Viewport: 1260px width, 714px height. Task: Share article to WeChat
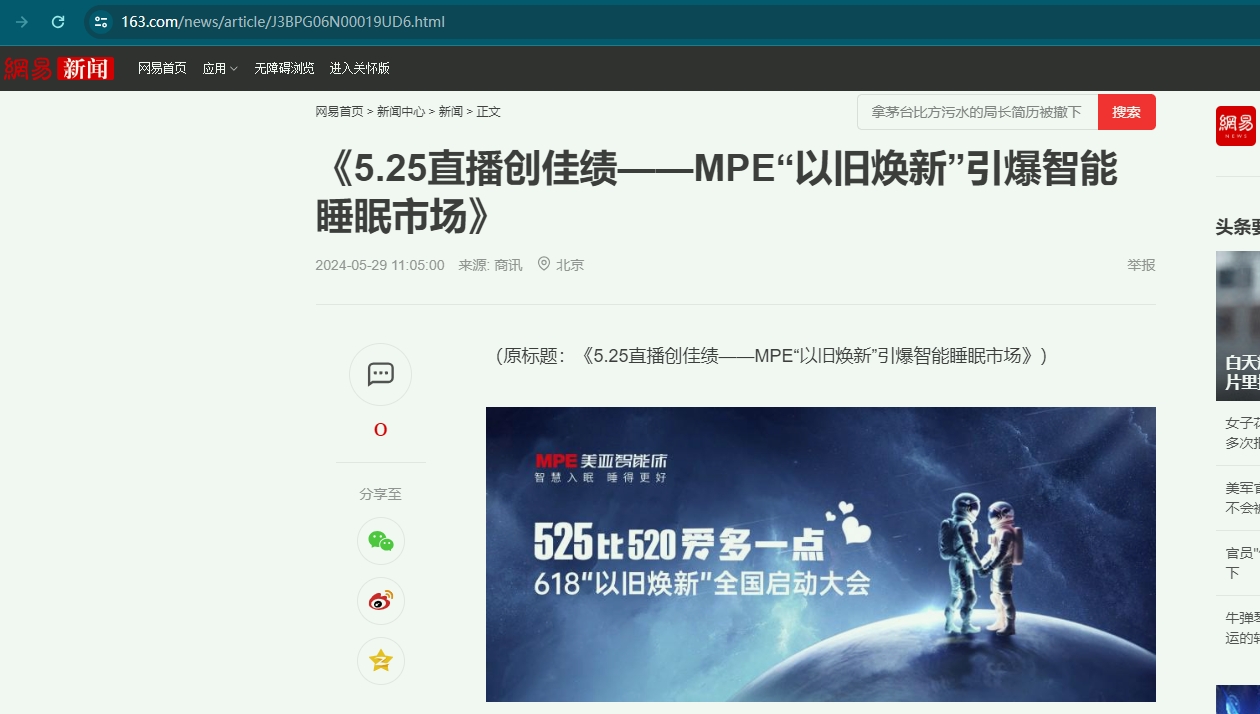[x=381, y=541]
